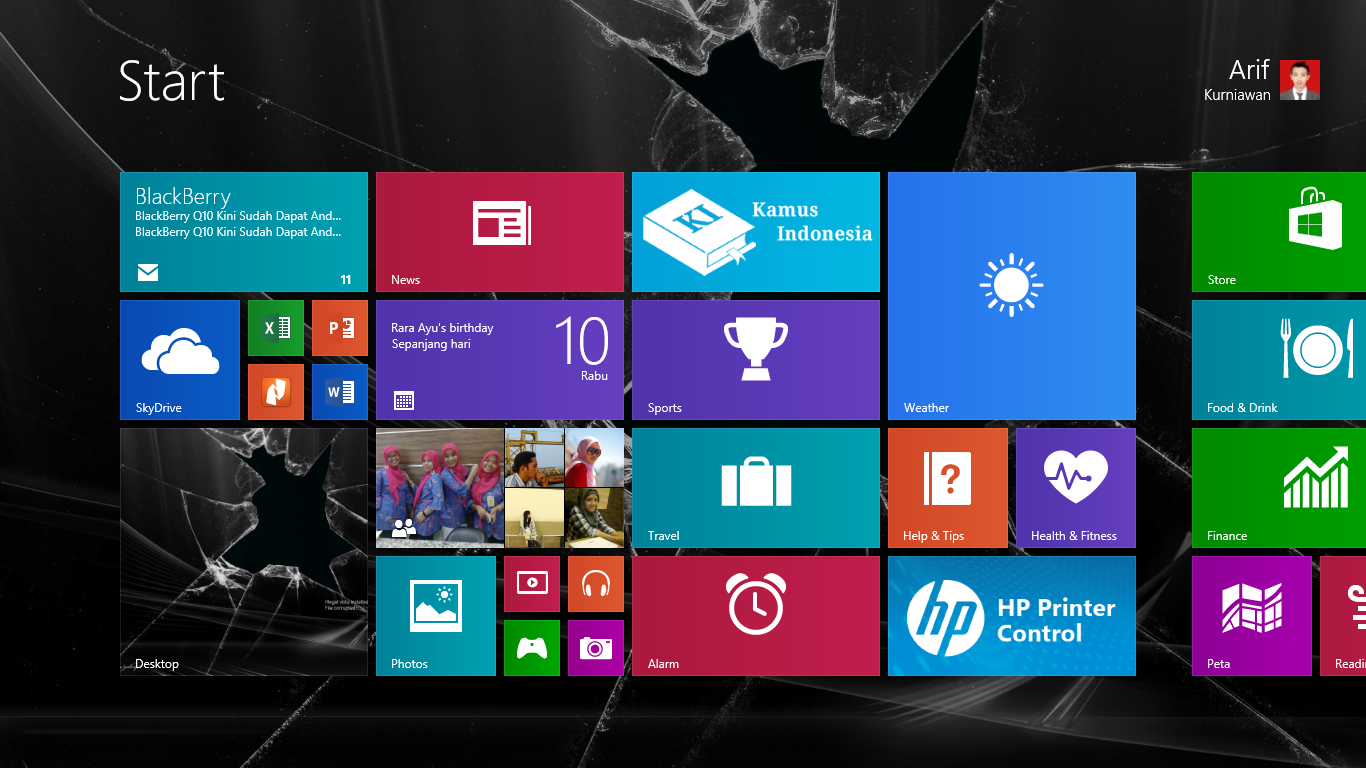Viewport: 1366px width, 768px height.
Task: Open the Photos tile
Action: pos(436,616)
